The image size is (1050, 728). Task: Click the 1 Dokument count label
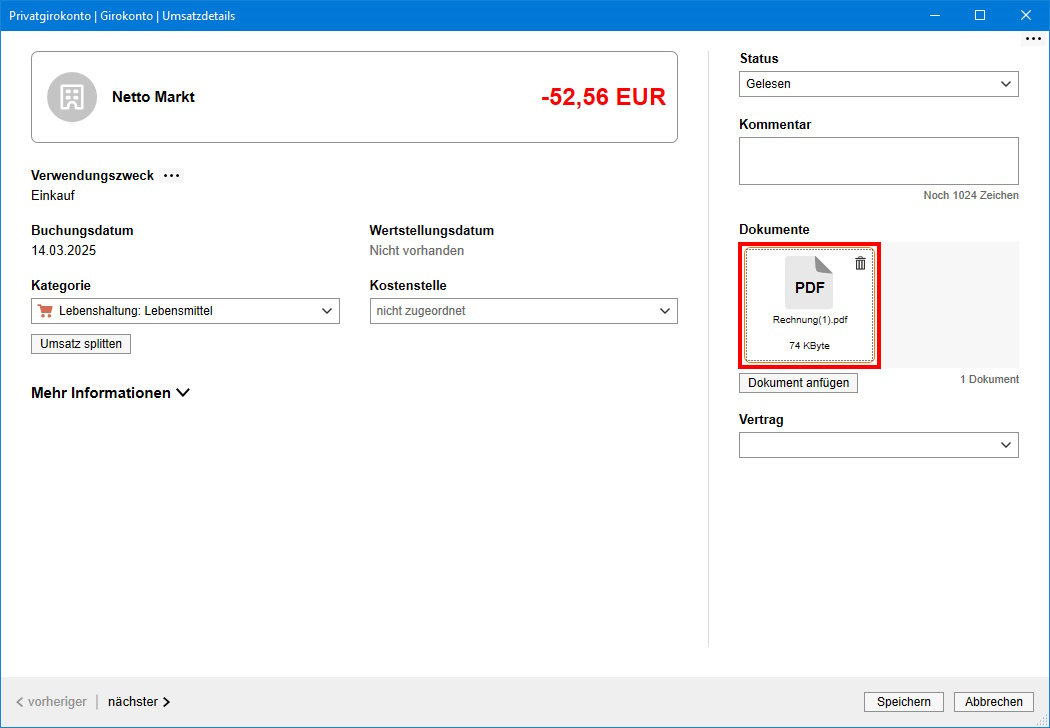pyautogui.click(x=989, y=379)
